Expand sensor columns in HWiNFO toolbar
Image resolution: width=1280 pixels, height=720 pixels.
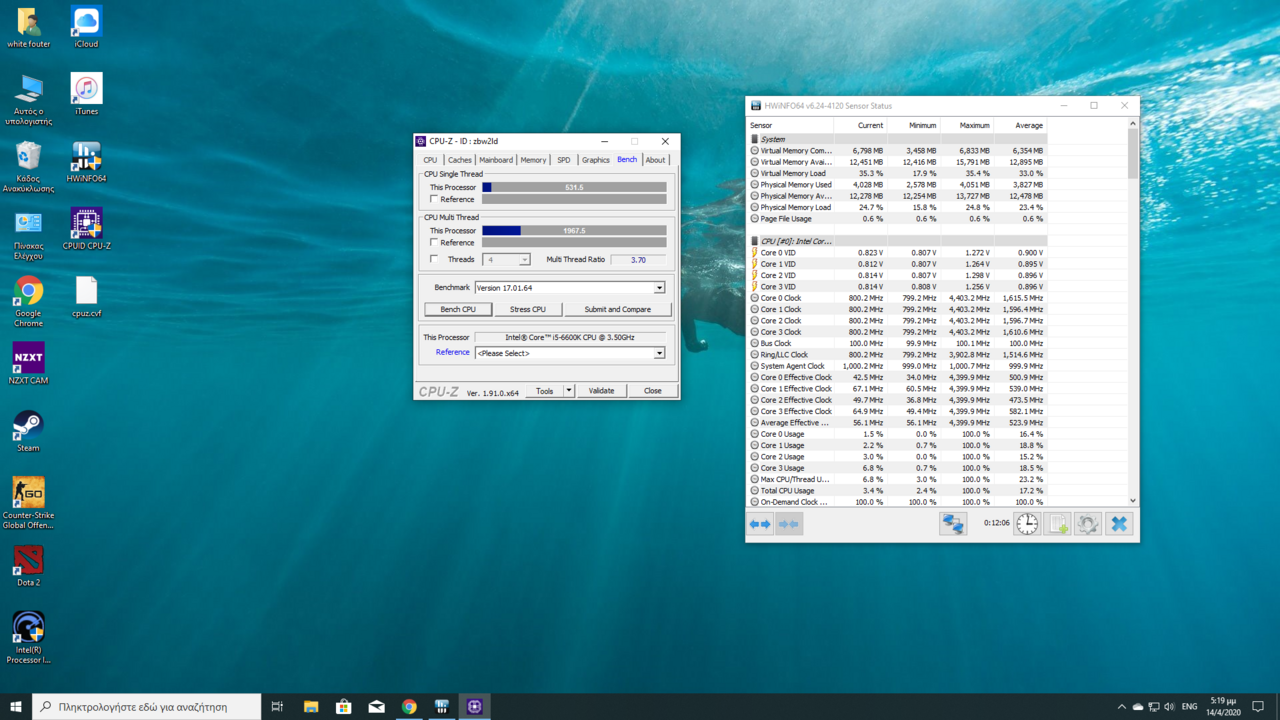tap(760, 524)
